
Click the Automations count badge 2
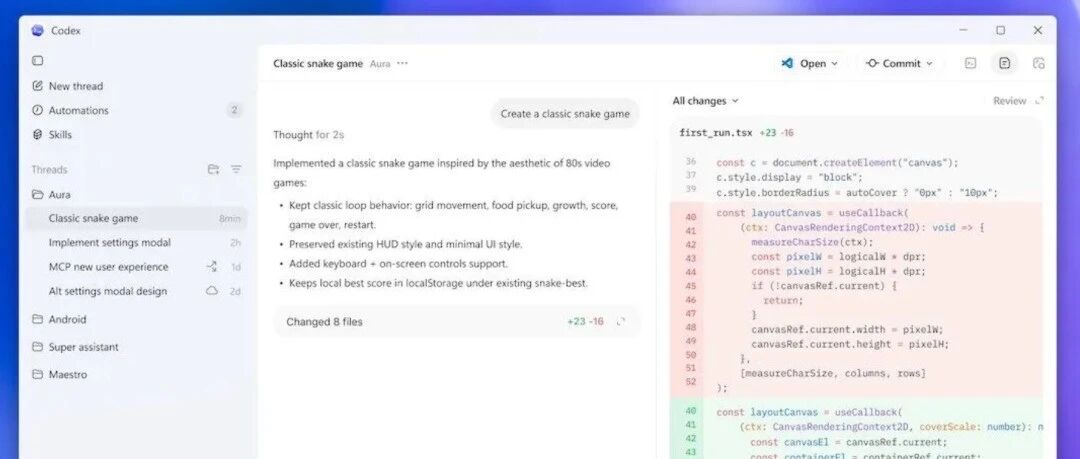click(x=234, y=110)
